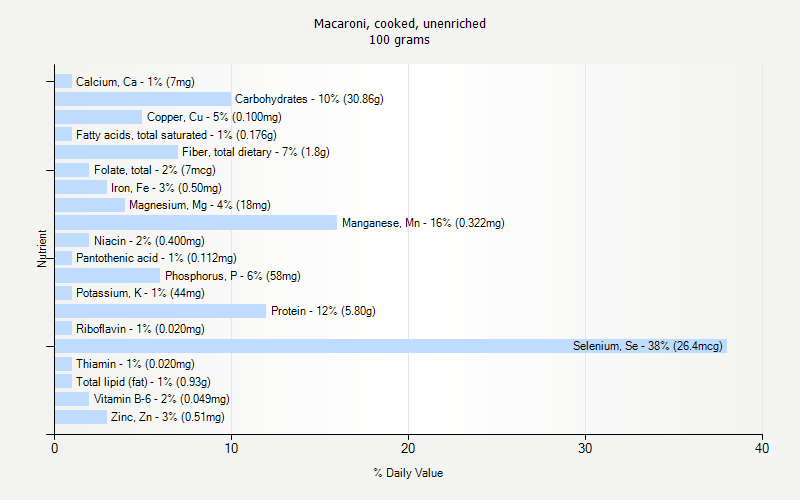Screen dimensions: 800x500
Task: Click the "100 grams" subtitle
Action: pos(399,40)
